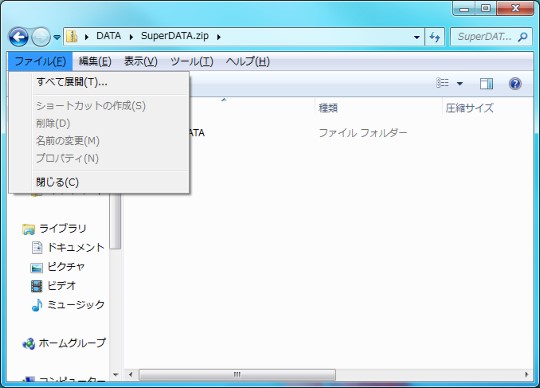This screenshot has width=540, height=388.
Task: Maximize the Explorer window
Action: pyautogui.click(x=486, y=9)
